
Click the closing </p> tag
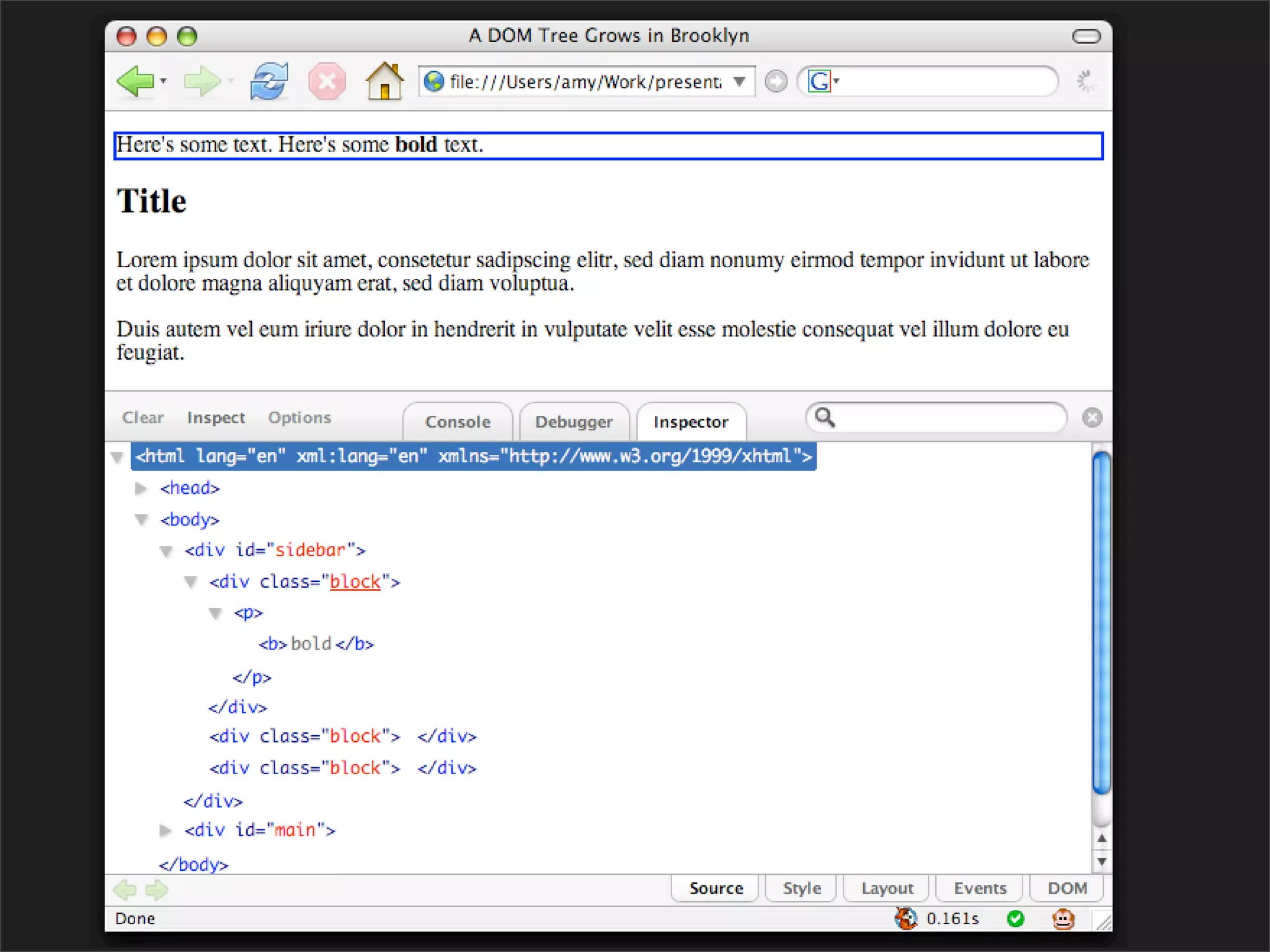click(252, 677)
